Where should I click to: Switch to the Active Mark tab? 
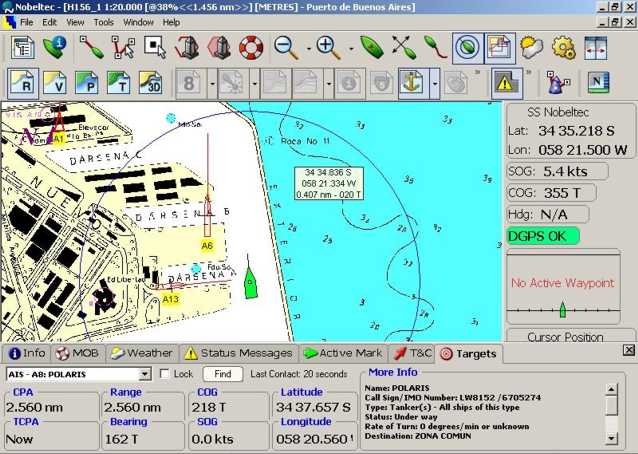[343, 353]
